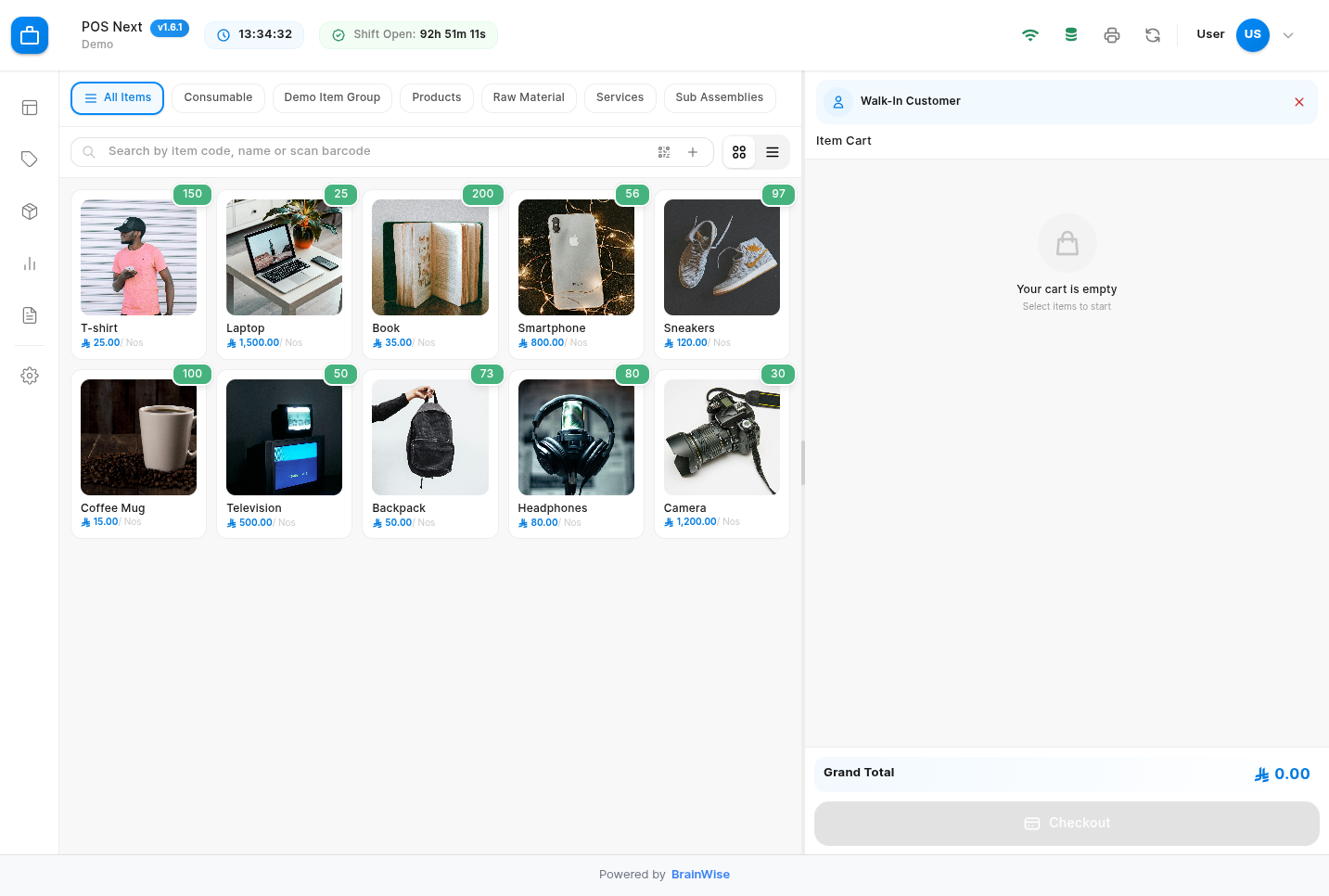Switch to list view layout
Viewport: 1329px width, 896px height.
click(x=773, y=152)
